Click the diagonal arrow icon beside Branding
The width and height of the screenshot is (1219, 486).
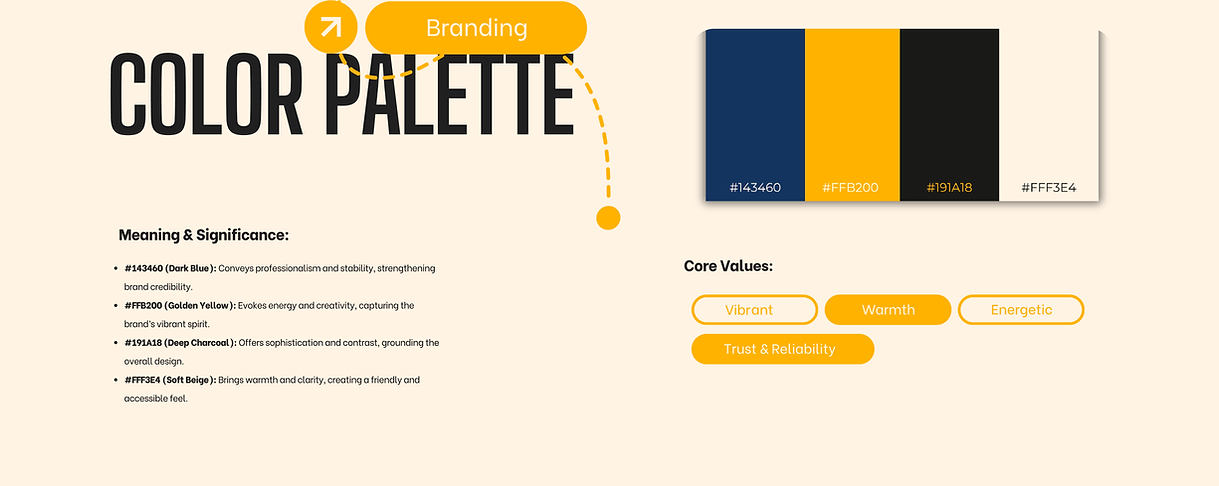(x=330, y=27)
